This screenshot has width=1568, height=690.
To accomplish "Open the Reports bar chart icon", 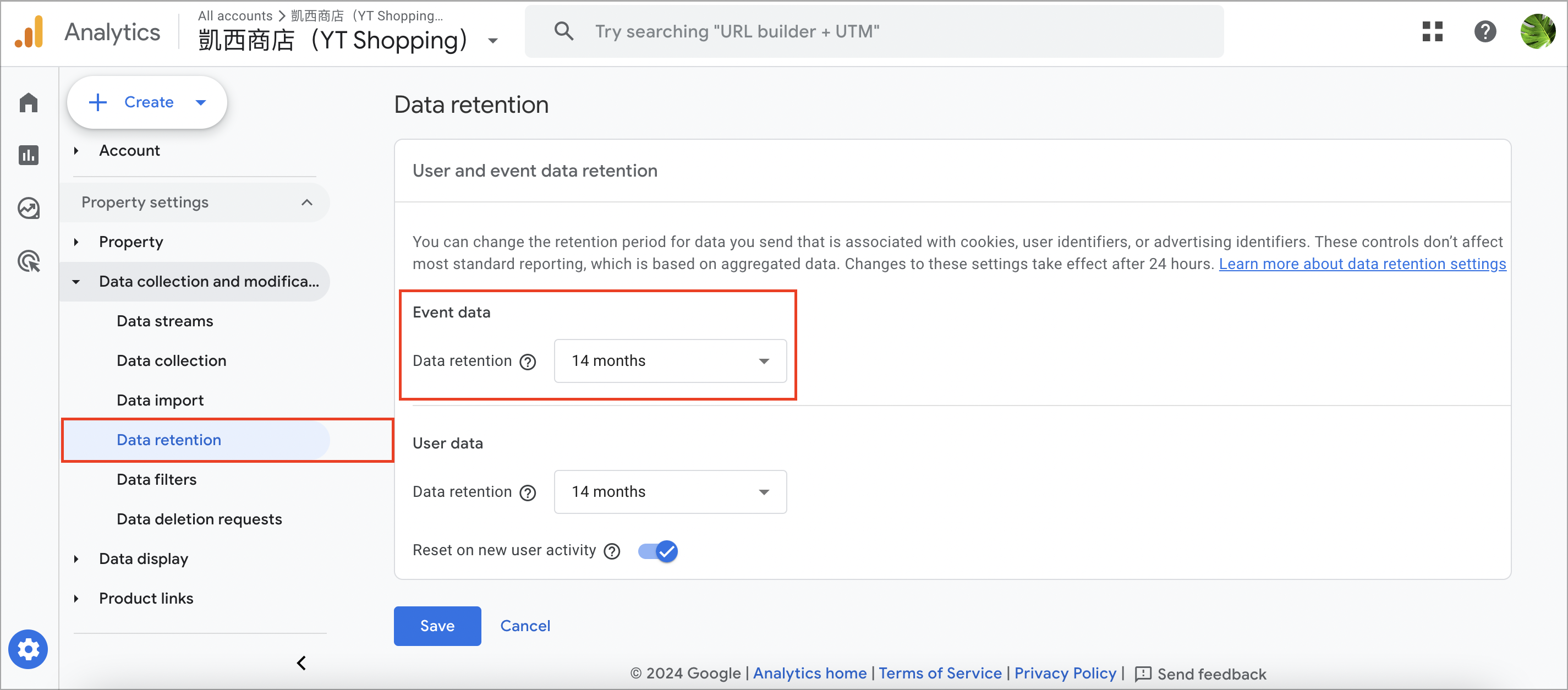I will point(29,155).
